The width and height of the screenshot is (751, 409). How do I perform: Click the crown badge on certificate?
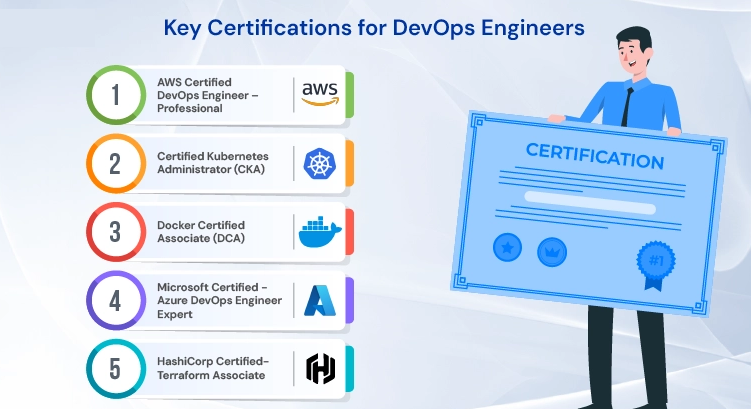tap(551, 249)
